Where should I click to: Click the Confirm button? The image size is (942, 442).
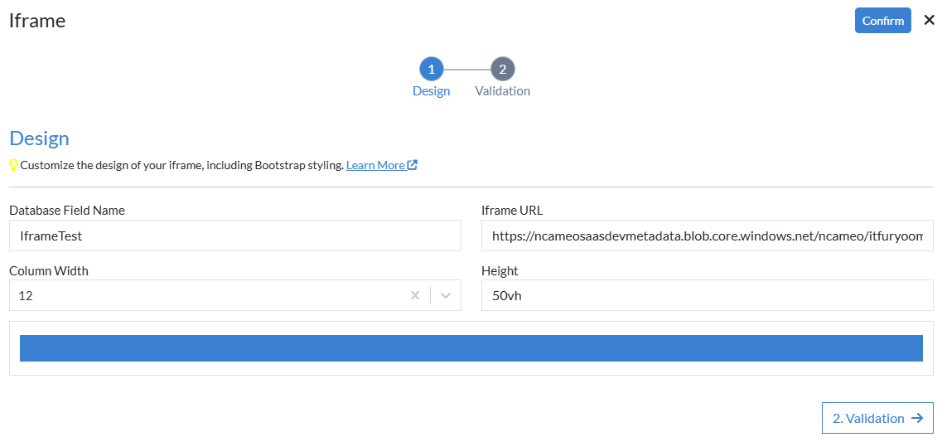(x=882, y=21)
